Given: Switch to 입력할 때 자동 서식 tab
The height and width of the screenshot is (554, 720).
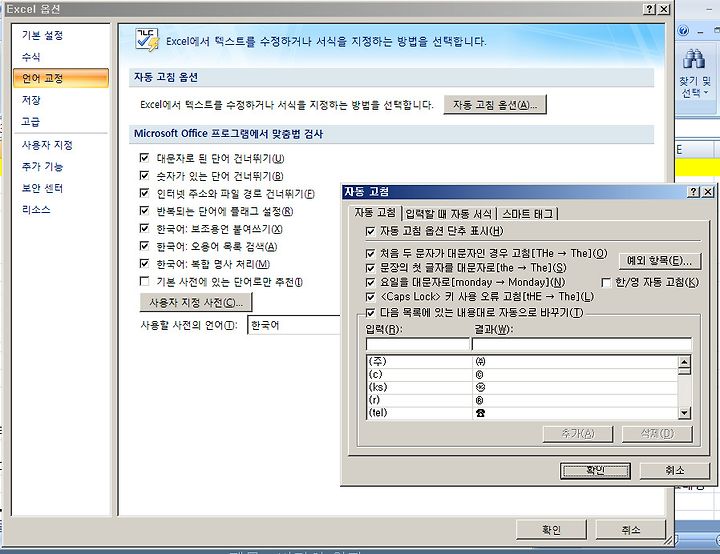Looking at the screenshot, I should point(449,214).
